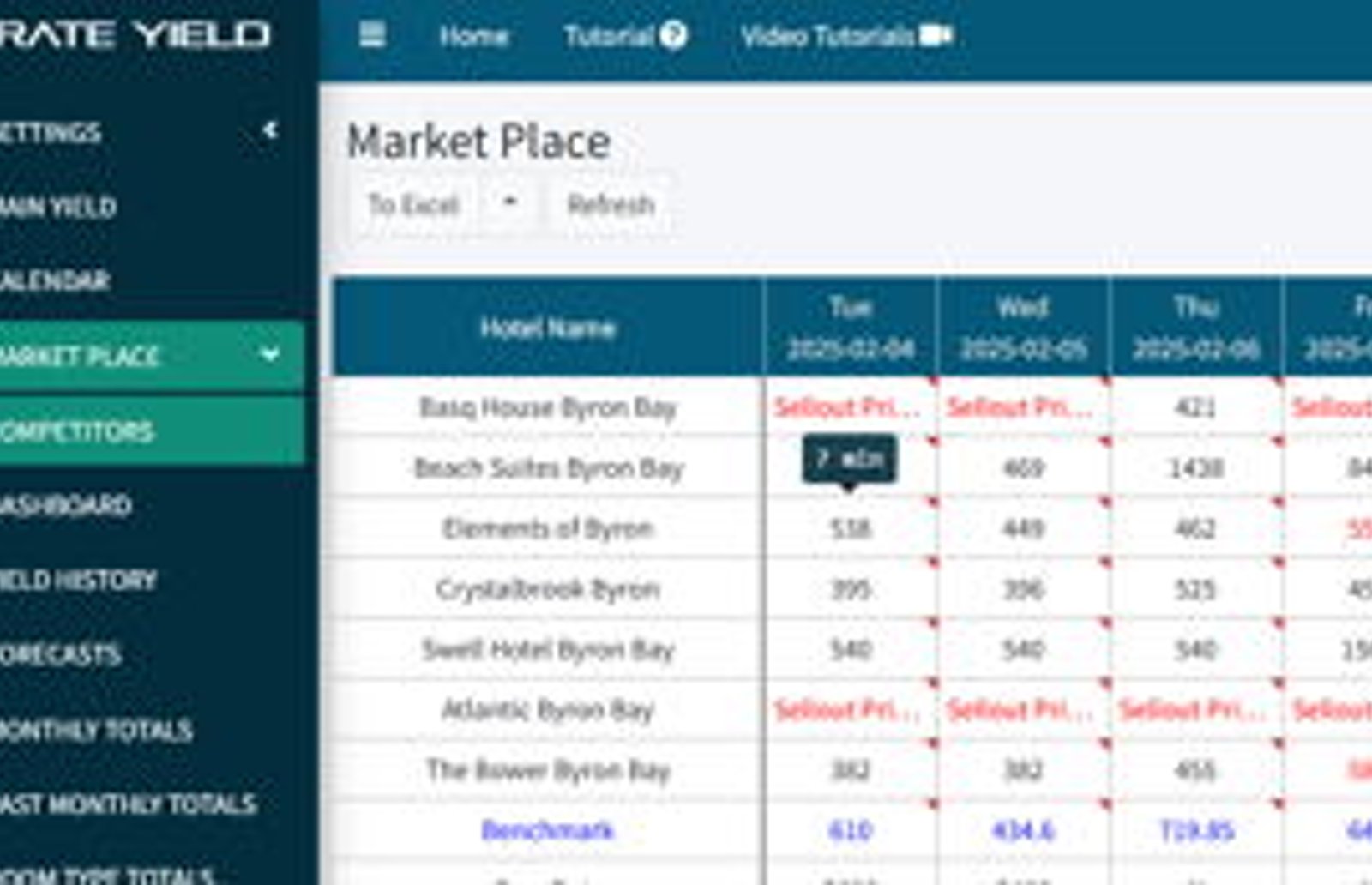The width and height of the screenshot is (1372, 885).
Task: Toggle the hamburger menu icon
Action: point(372,35)
